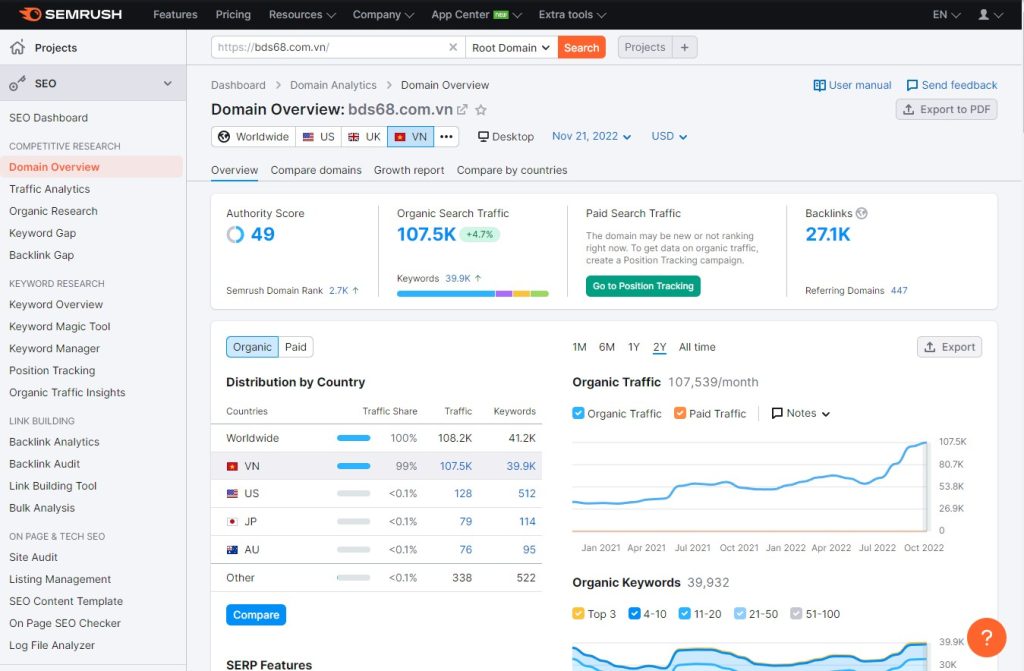The width and height of the screenshot is (1024, 671).
Task: Click Go to Position Tracking button
Action: coord(643,286)
